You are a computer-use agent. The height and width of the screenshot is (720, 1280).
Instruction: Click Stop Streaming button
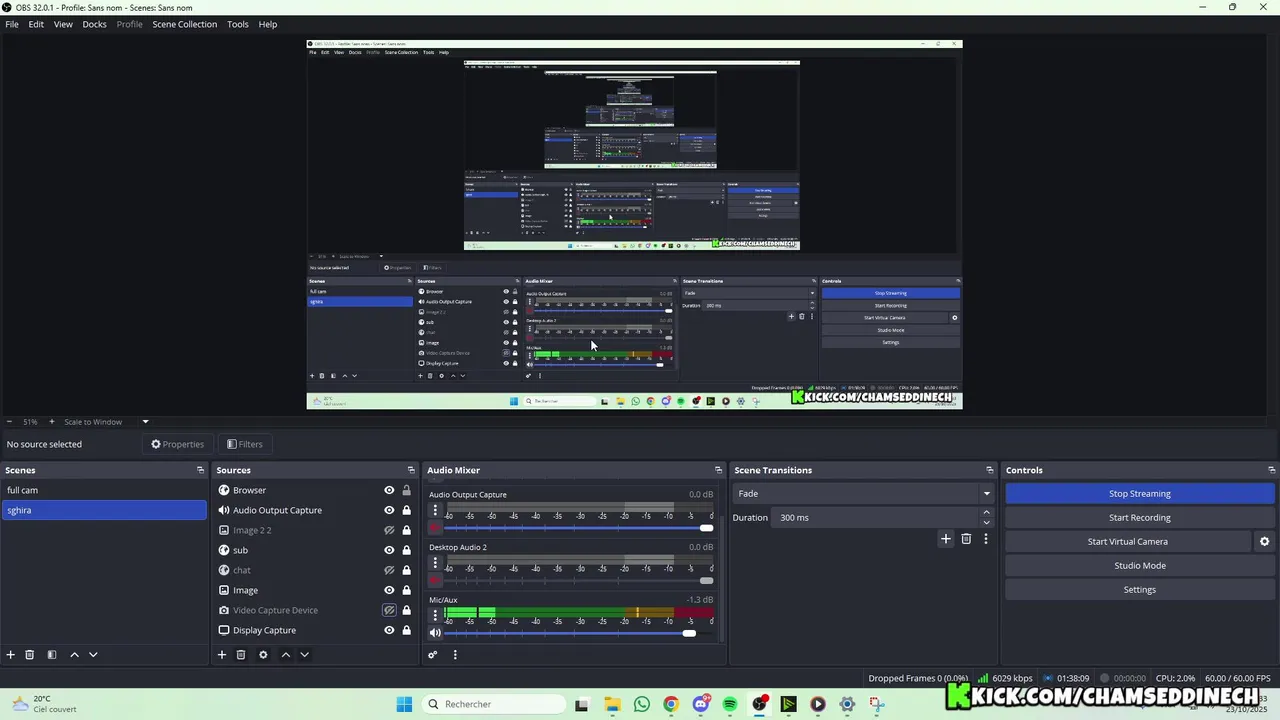point(1139,493)
